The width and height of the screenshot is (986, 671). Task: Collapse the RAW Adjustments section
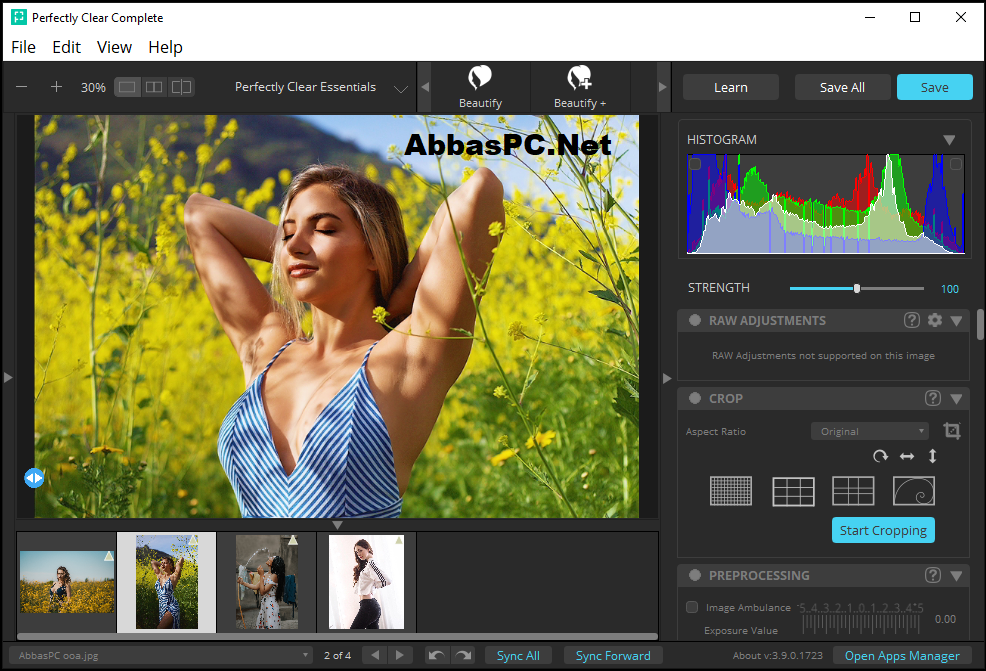(956, 321)
